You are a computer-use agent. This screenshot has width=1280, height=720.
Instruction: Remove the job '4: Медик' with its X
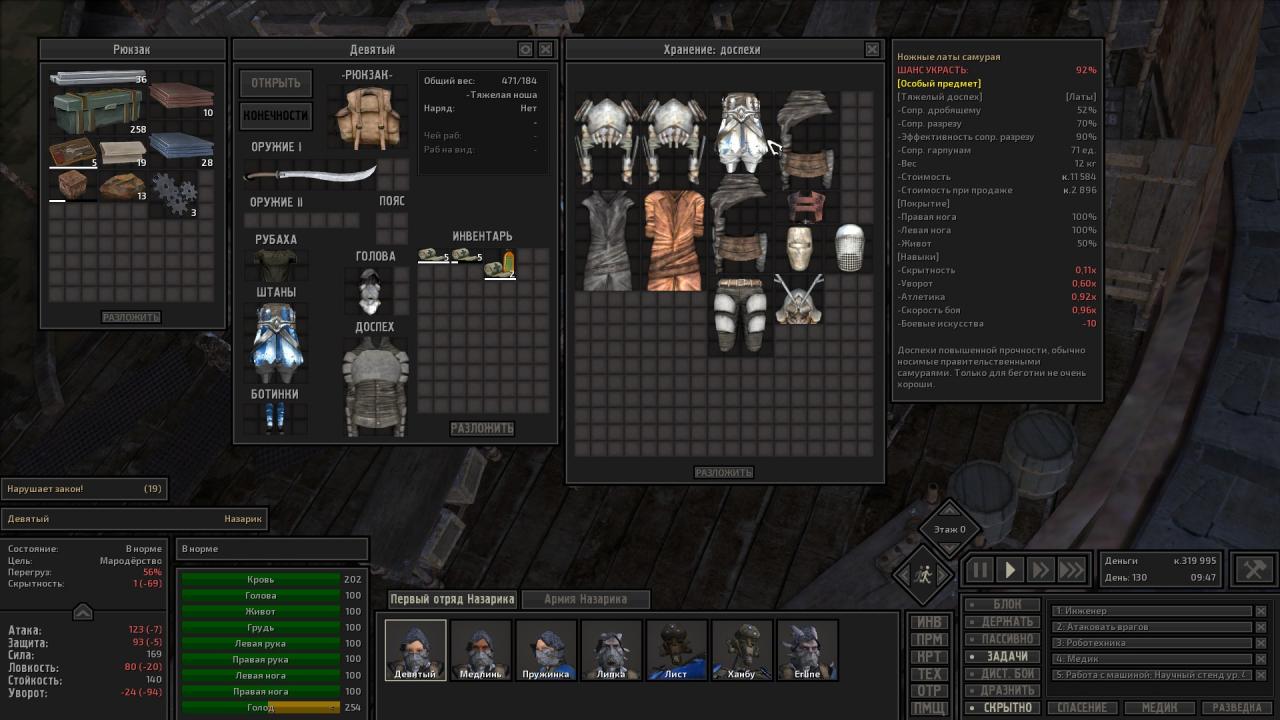point(1260,659)
